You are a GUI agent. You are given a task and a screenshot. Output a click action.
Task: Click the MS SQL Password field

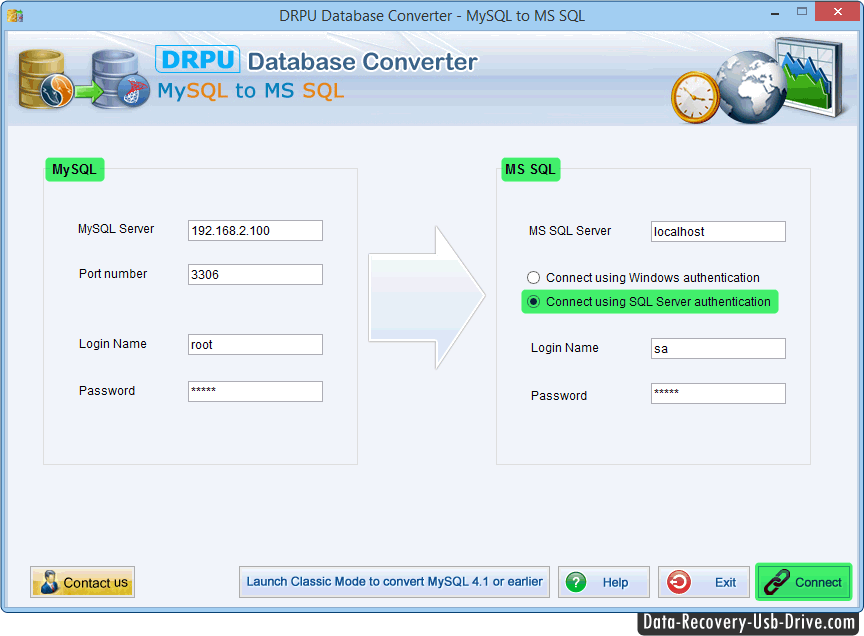(718, 394)
